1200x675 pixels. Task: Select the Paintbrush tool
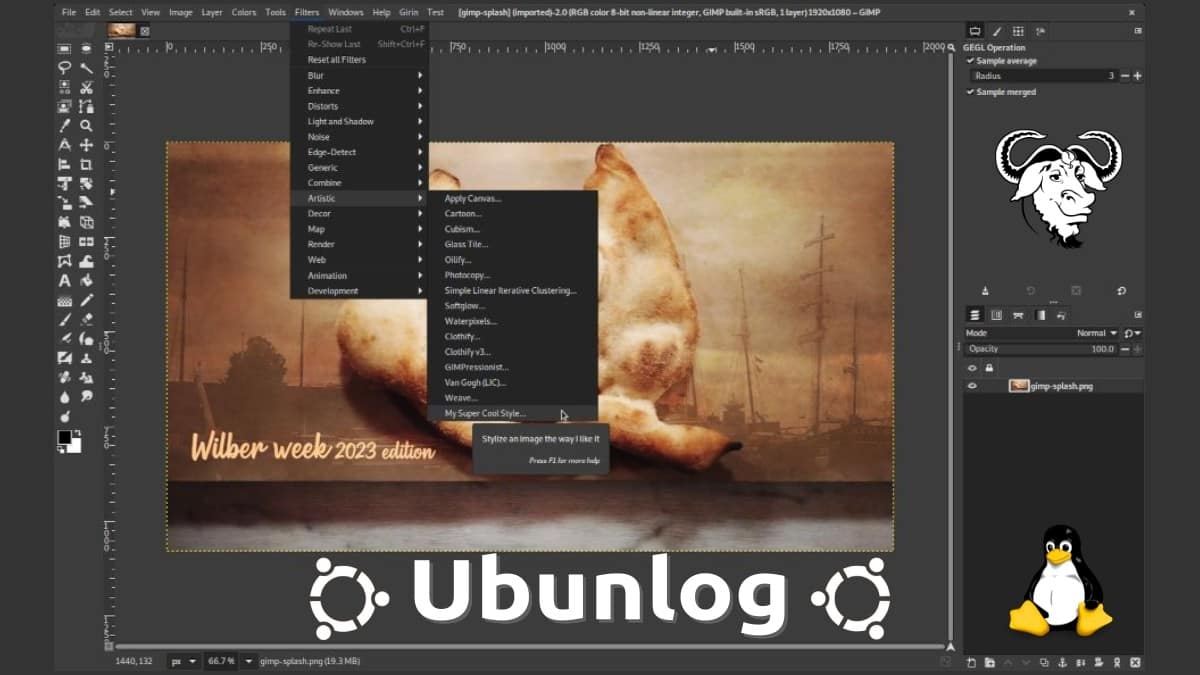coord(64,320)
